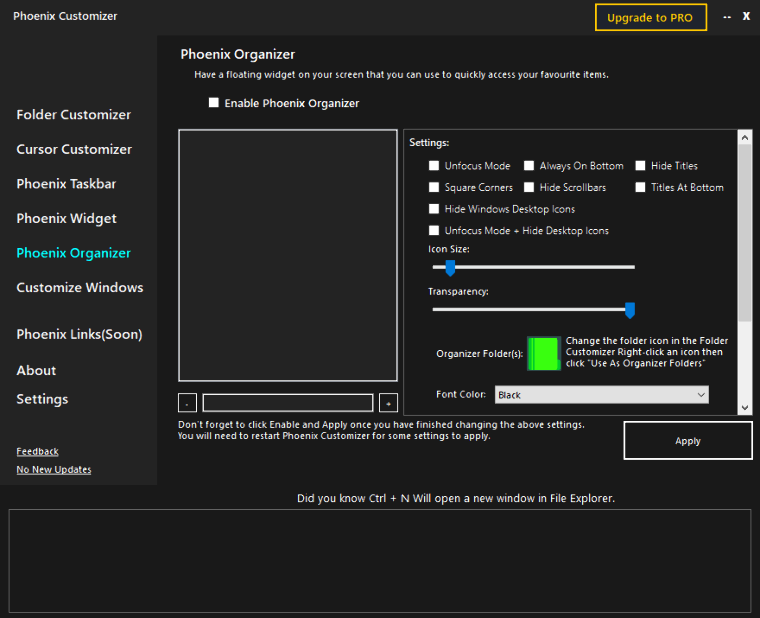This screenshot has width=760, height=618.
Task: Check the Hide Titles option
Action: [640, 166]
